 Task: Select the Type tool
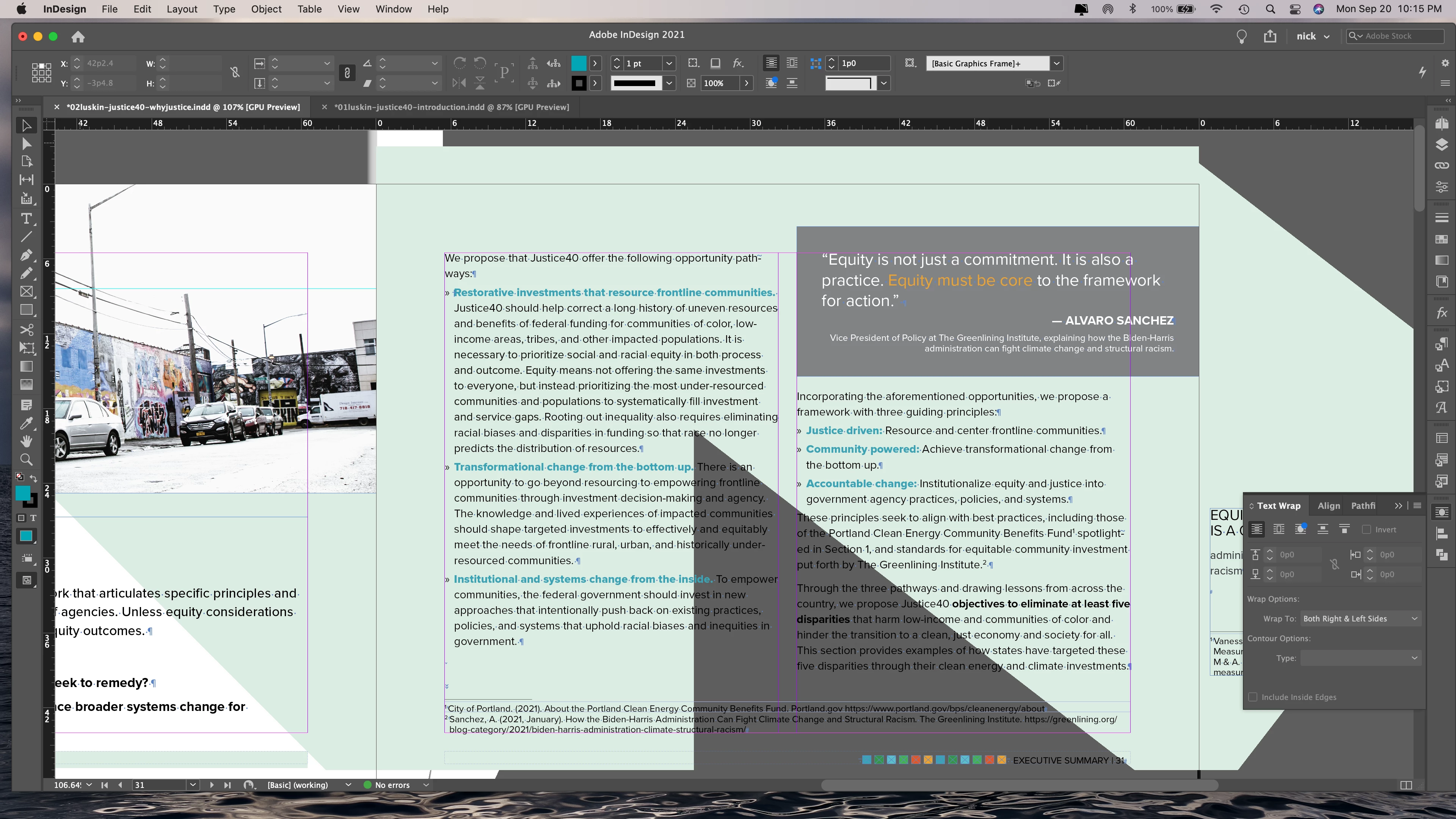(x=26, y=218)
